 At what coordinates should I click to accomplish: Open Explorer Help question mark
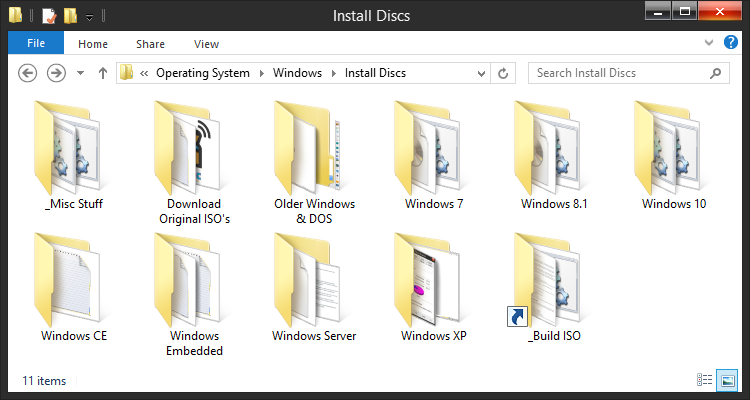click(730, 43)
